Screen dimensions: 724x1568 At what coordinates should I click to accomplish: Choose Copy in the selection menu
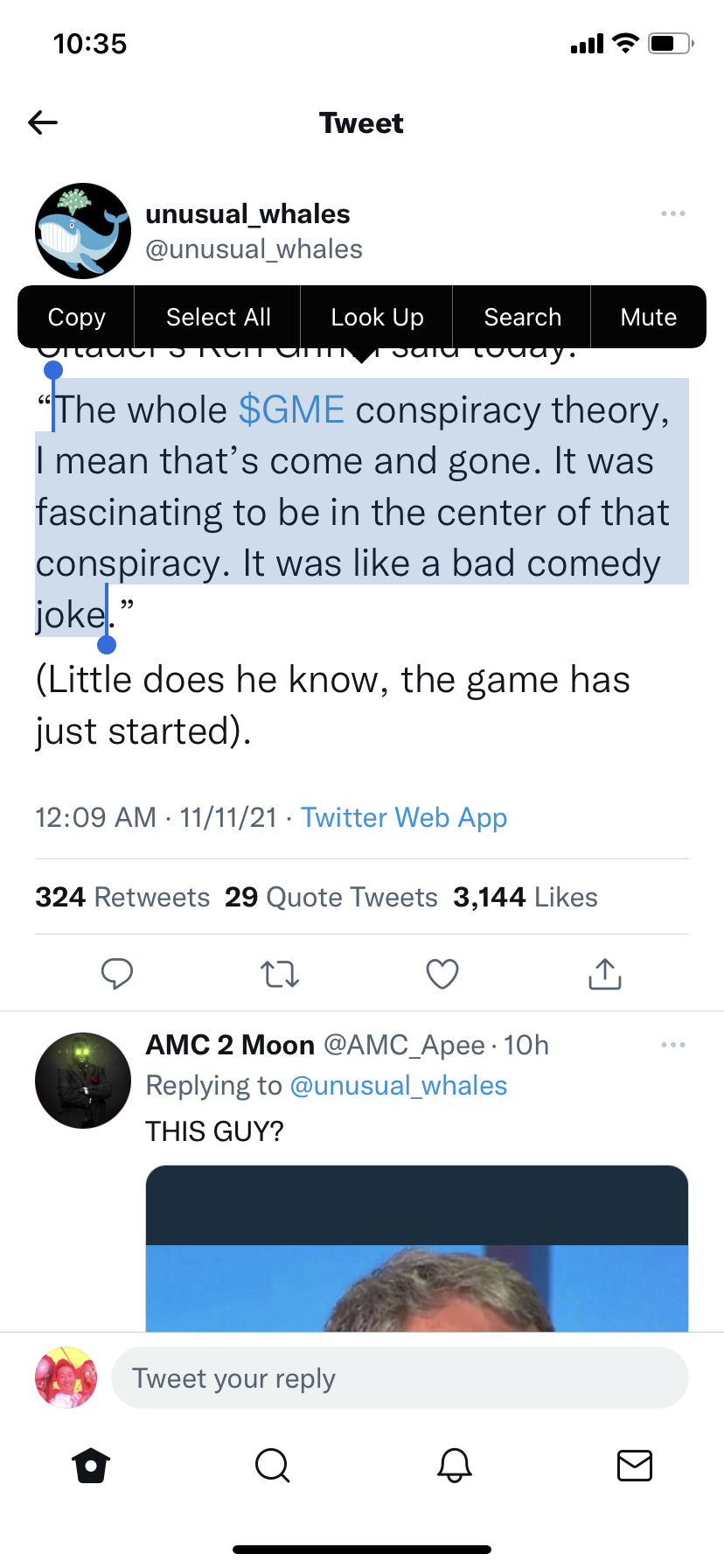pyautogui.click(x=77, y=317)
